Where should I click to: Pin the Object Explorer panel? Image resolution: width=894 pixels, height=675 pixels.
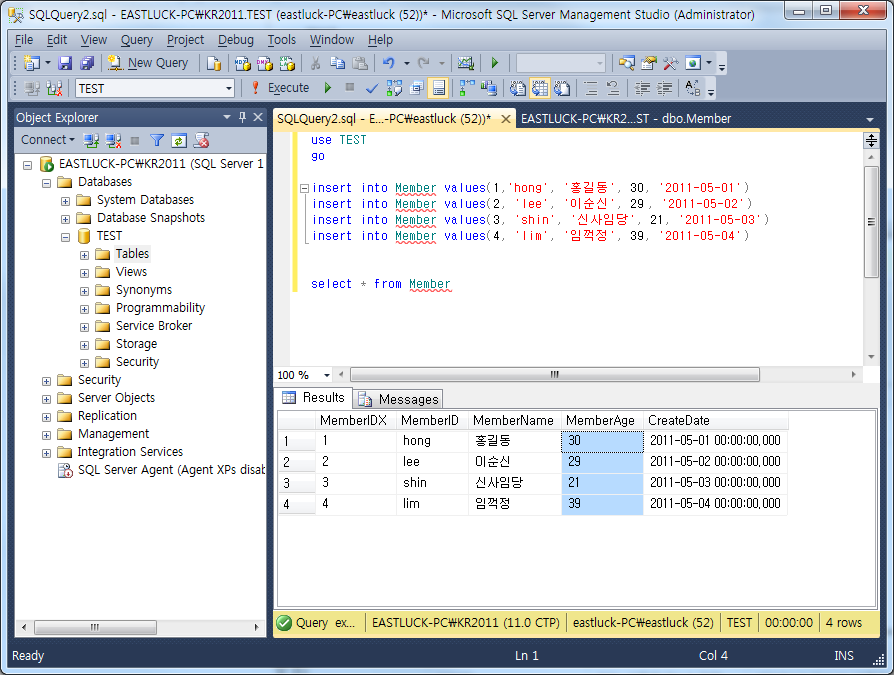pyautogui.click(x=242, y=117)
